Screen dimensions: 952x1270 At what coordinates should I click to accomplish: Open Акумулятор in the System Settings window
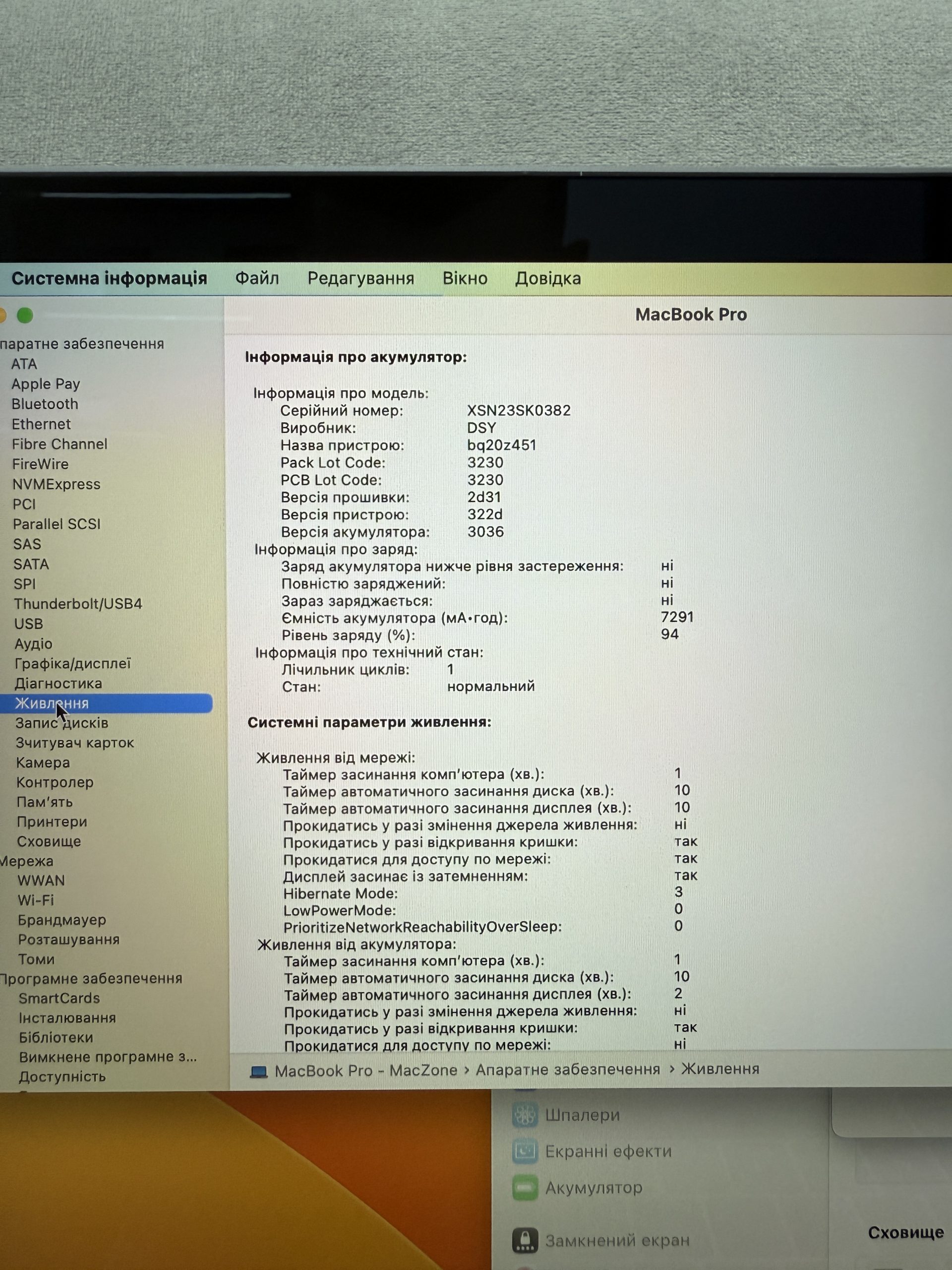tap(594, 1187)
